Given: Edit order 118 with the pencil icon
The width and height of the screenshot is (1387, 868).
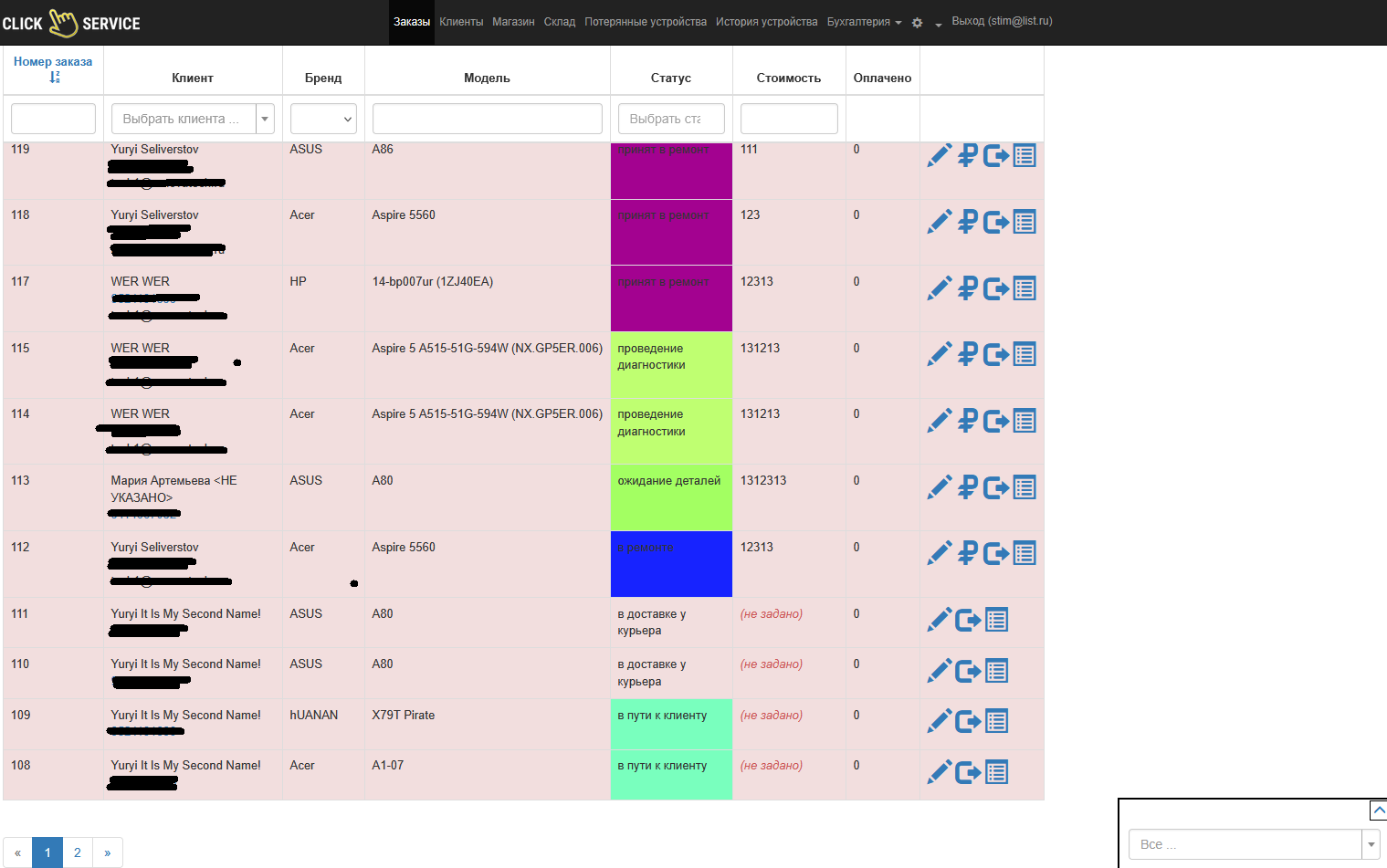Looking at the screenshot, I should coord(939,222).
